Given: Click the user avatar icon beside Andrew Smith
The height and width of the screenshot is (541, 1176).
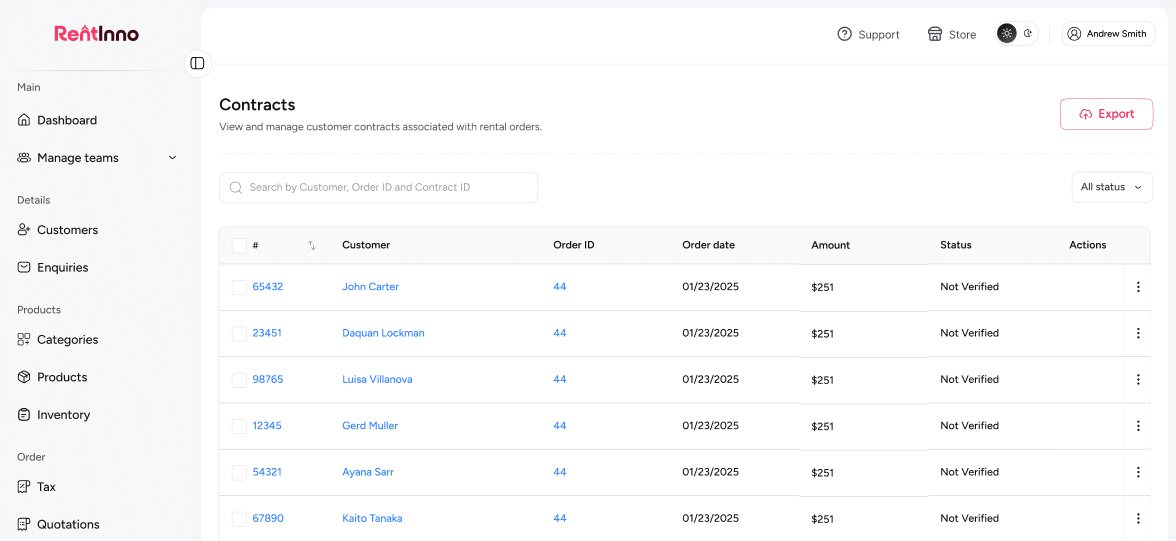Looking at the screenshot, I should (1074, 34).
